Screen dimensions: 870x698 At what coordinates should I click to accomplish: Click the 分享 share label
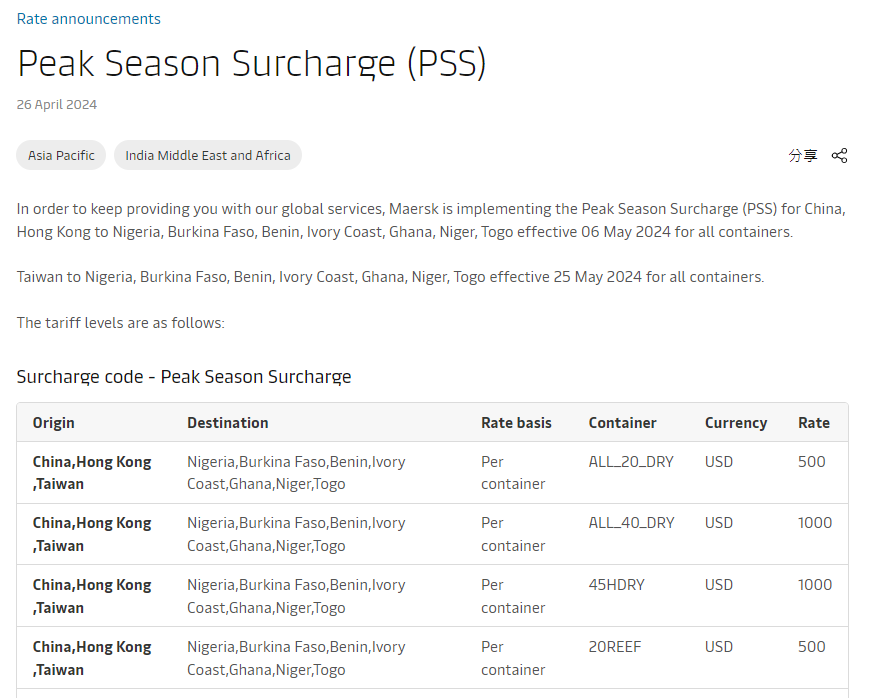coord(802,155)
